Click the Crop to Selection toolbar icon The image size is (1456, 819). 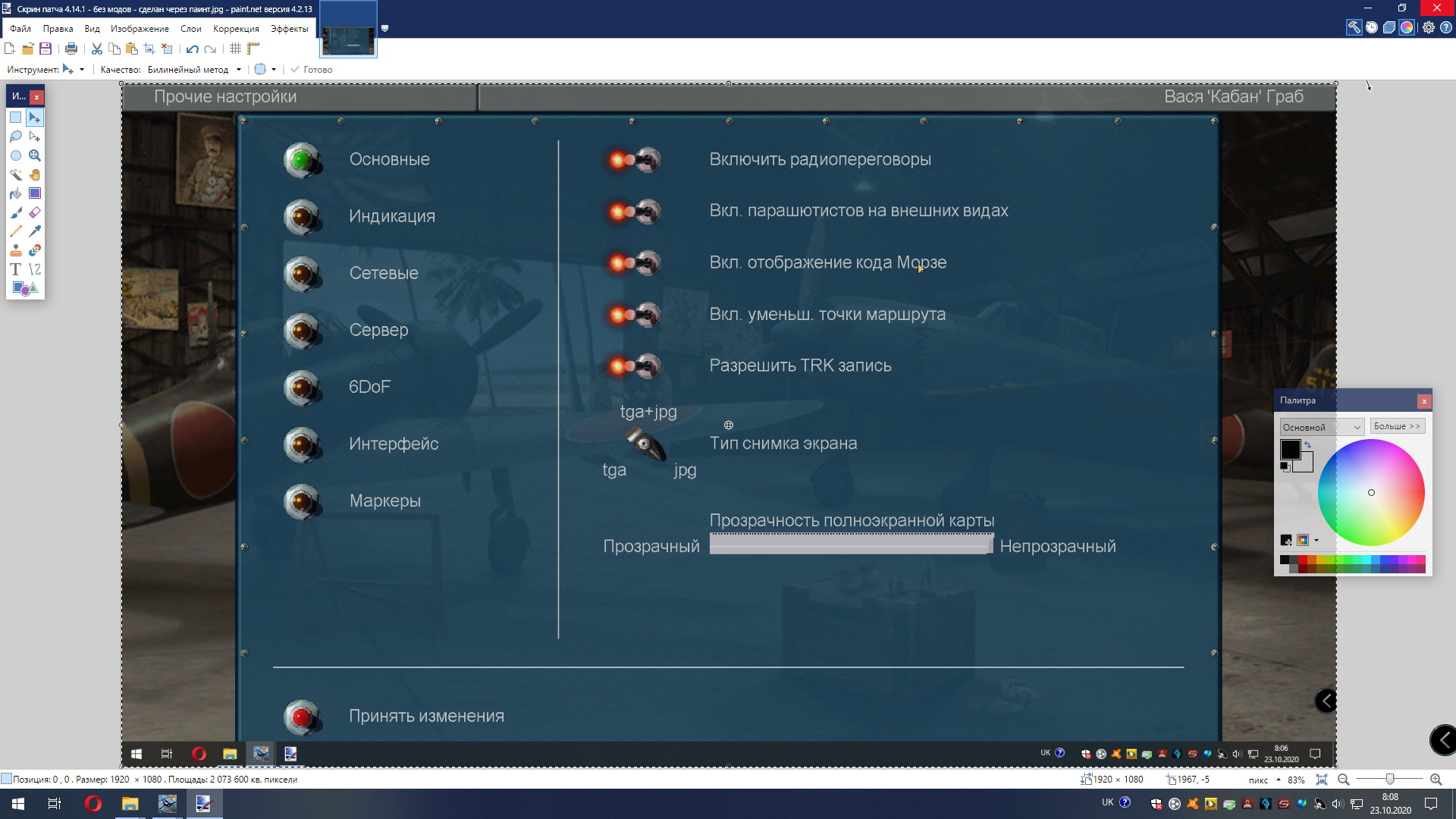(149, 49)
